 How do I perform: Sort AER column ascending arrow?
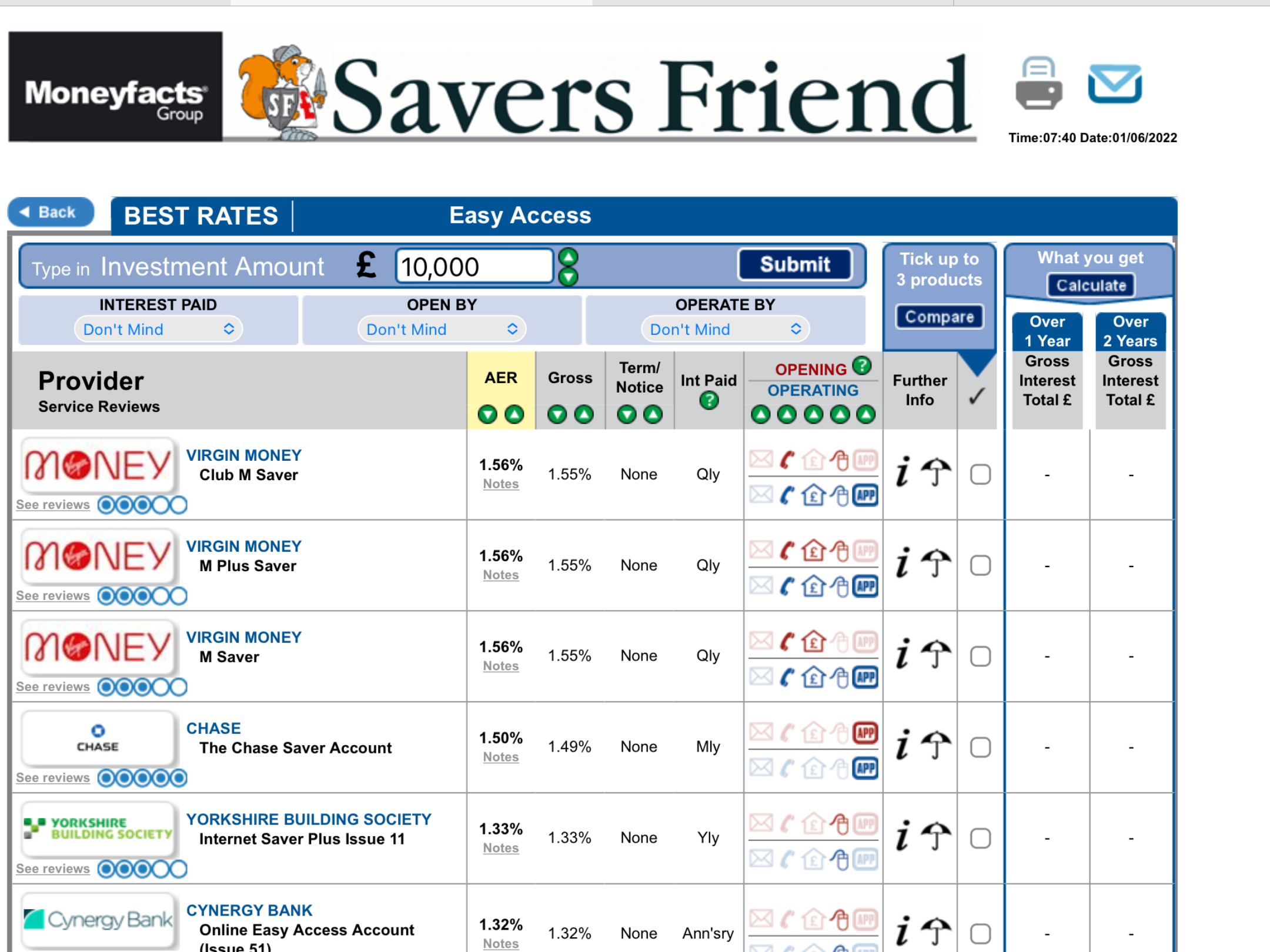click(514, 414)
